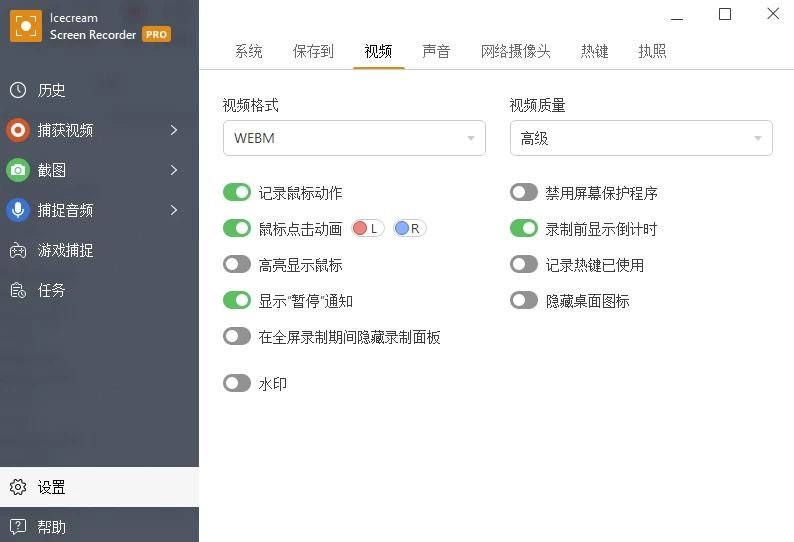Switch to the 声音 tab

436,51
